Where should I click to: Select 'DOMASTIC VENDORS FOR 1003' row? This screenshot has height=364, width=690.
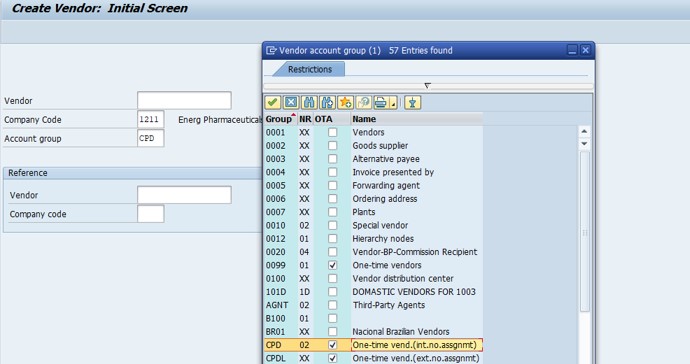coord(373,292)
